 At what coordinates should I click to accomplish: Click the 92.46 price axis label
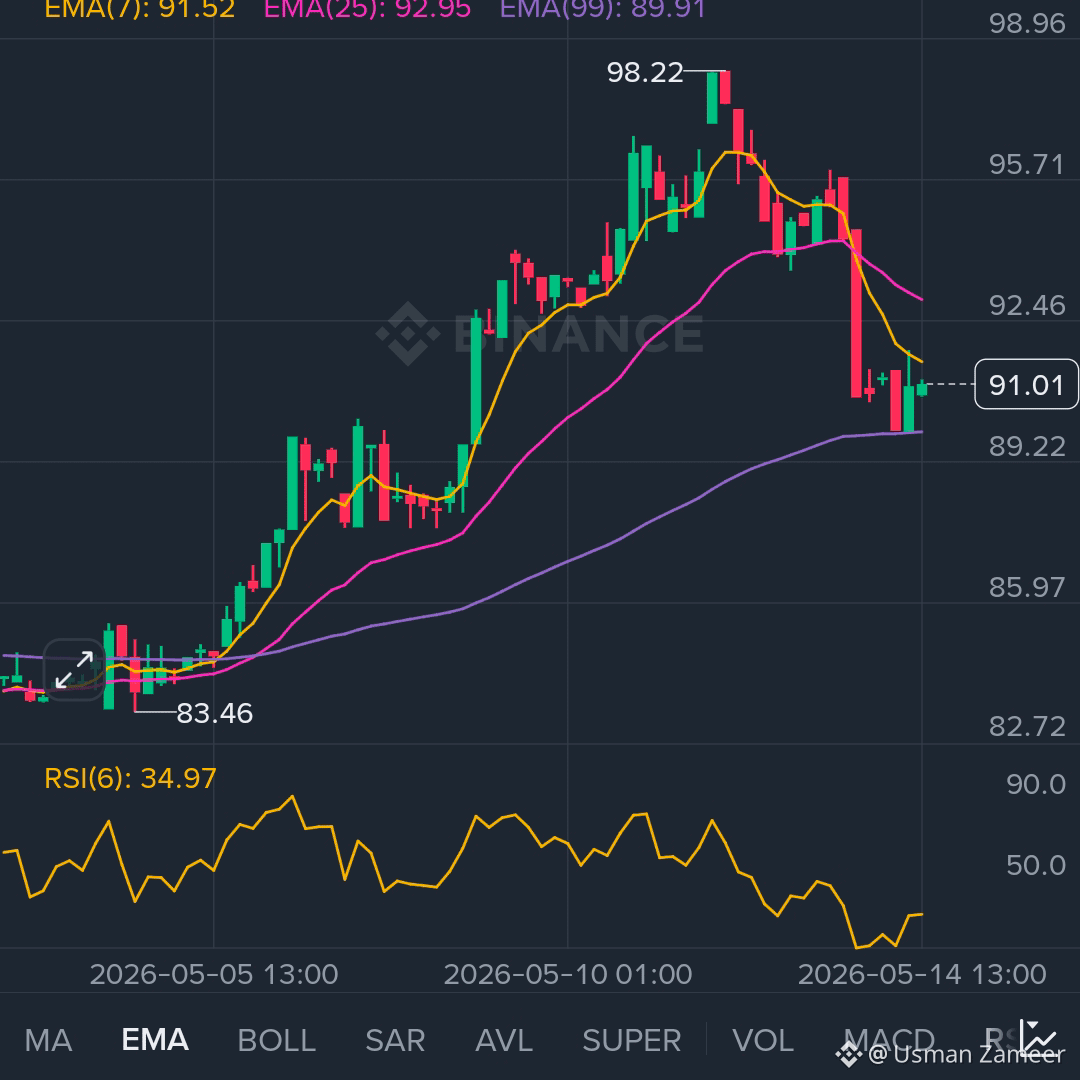(1027, 305)
